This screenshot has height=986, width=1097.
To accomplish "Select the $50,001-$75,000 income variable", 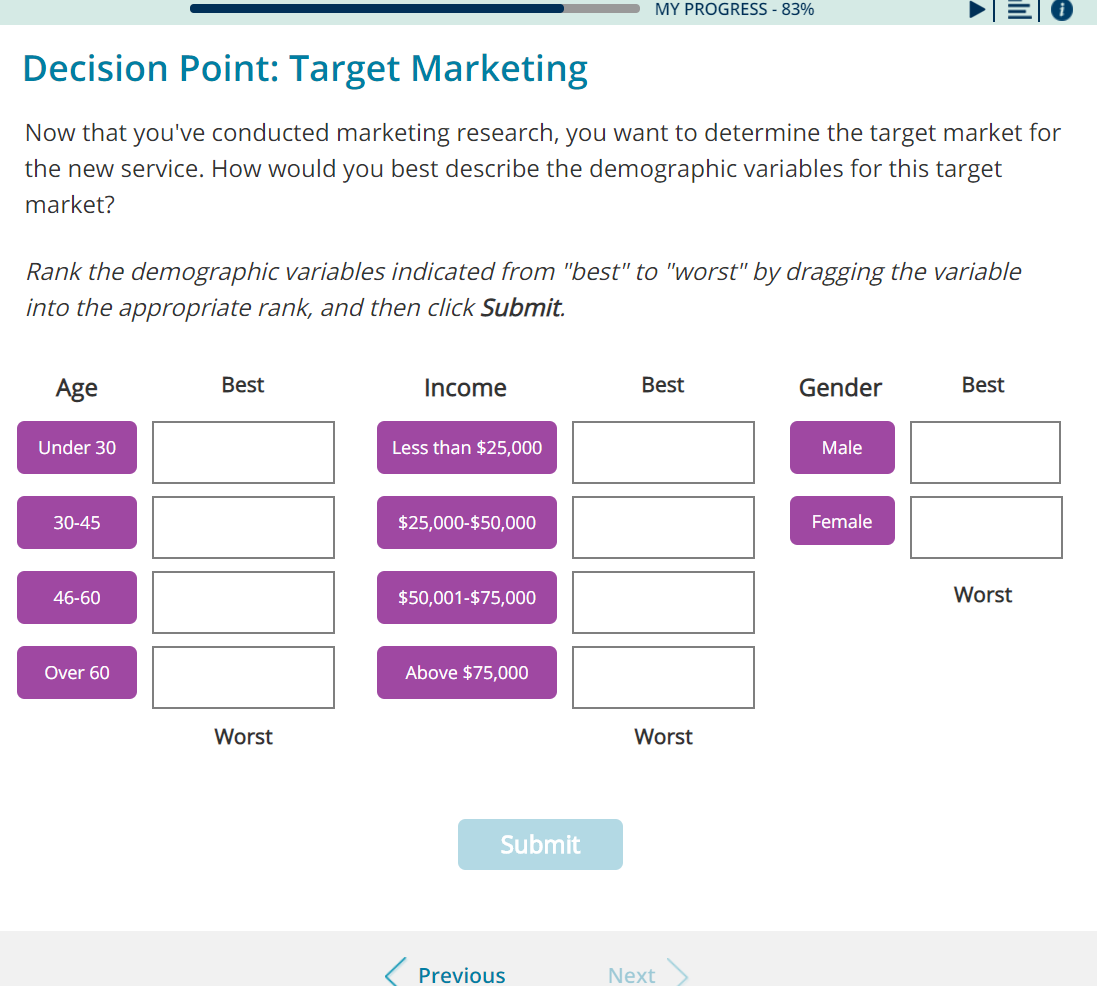I will tap(466, 597).
